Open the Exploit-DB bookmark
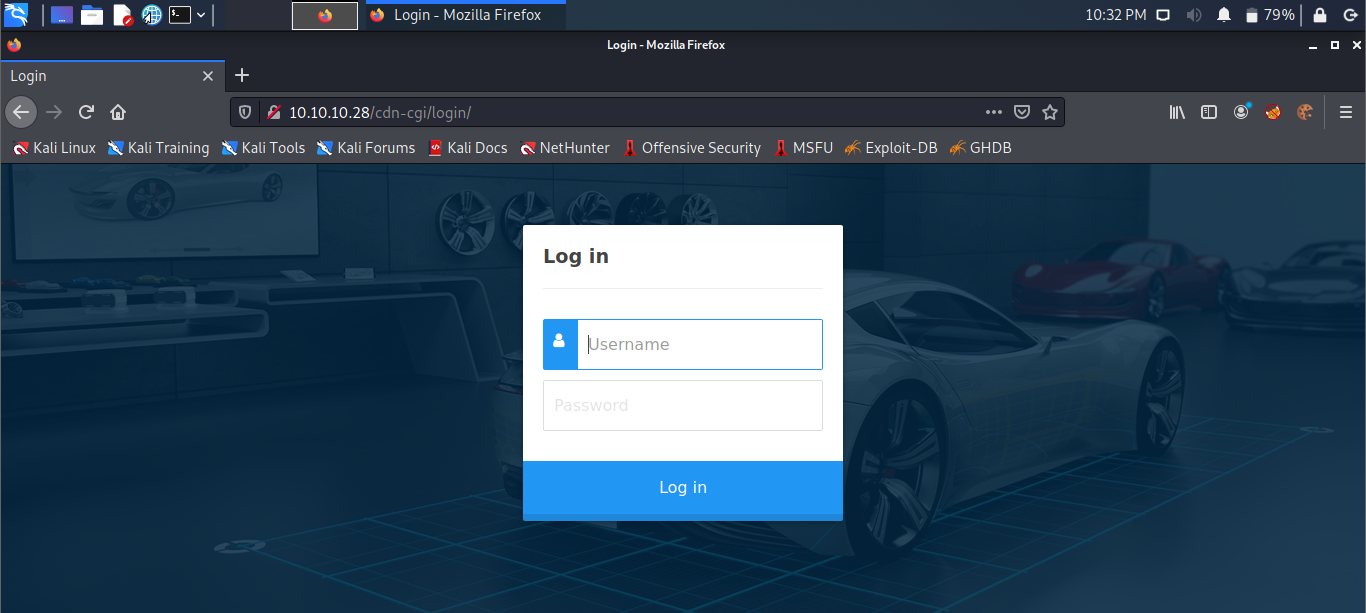 [x=891, y=148]
